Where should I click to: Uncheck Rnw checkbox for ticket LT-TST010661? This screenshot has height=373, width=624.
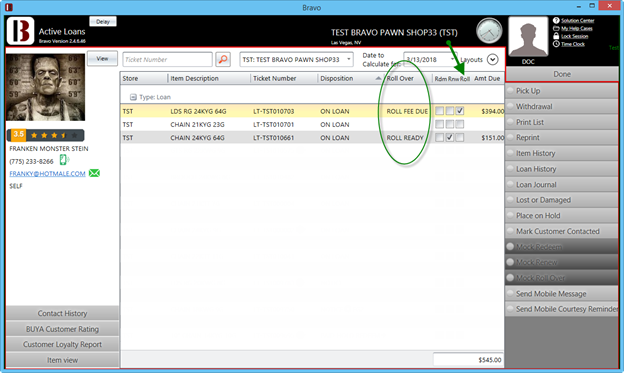point(450,137)
